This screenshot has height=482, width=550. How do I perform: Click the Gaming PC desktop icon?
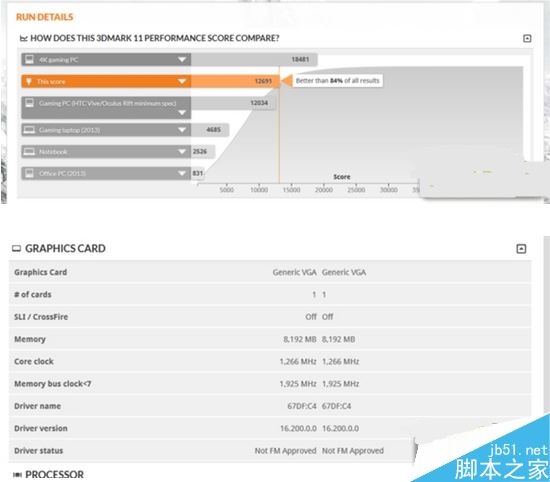[29, 103]
